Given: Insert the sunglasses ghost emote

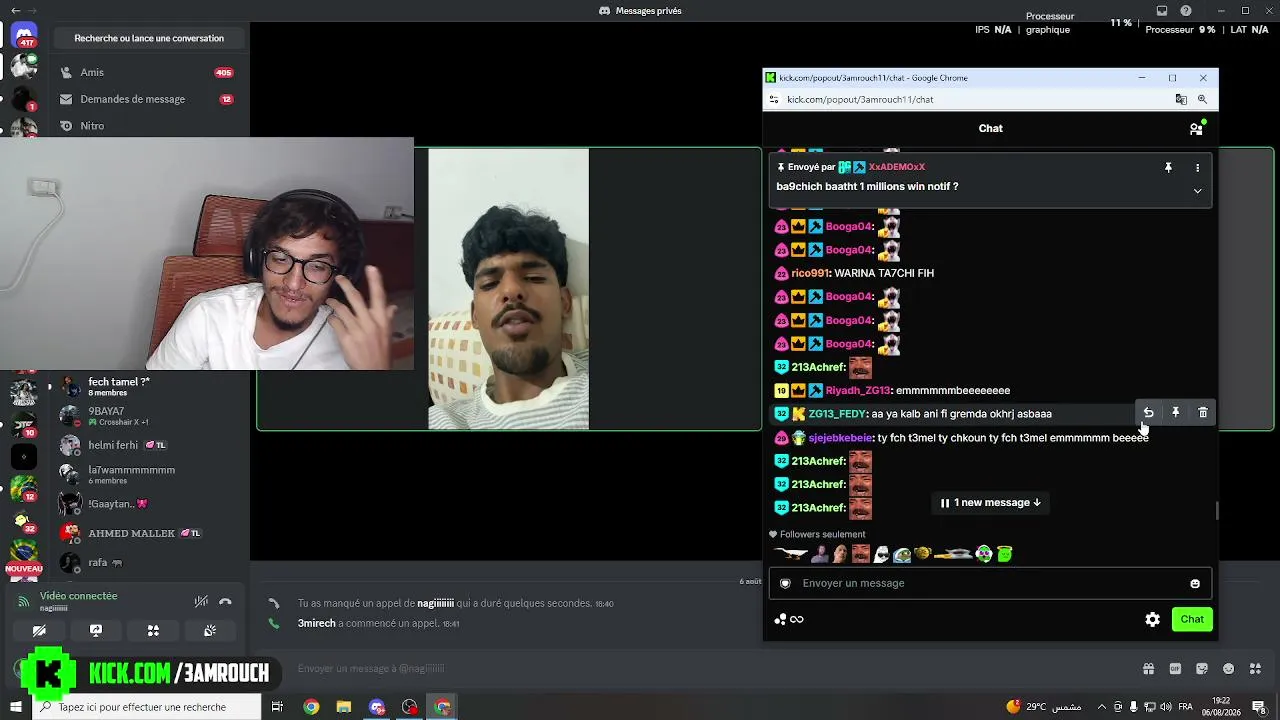Looking at the screenshot, I should click(x=881, y=554).
